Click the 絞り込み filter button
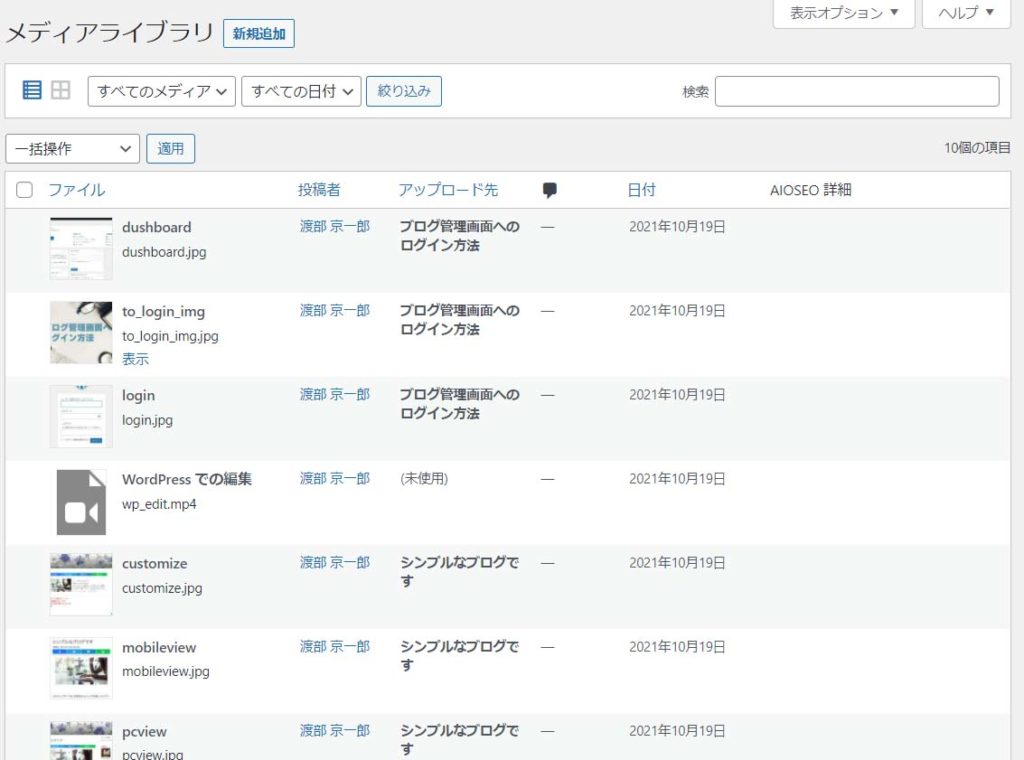This screenshot has width=1024, height=760. (x=403, y=91)
